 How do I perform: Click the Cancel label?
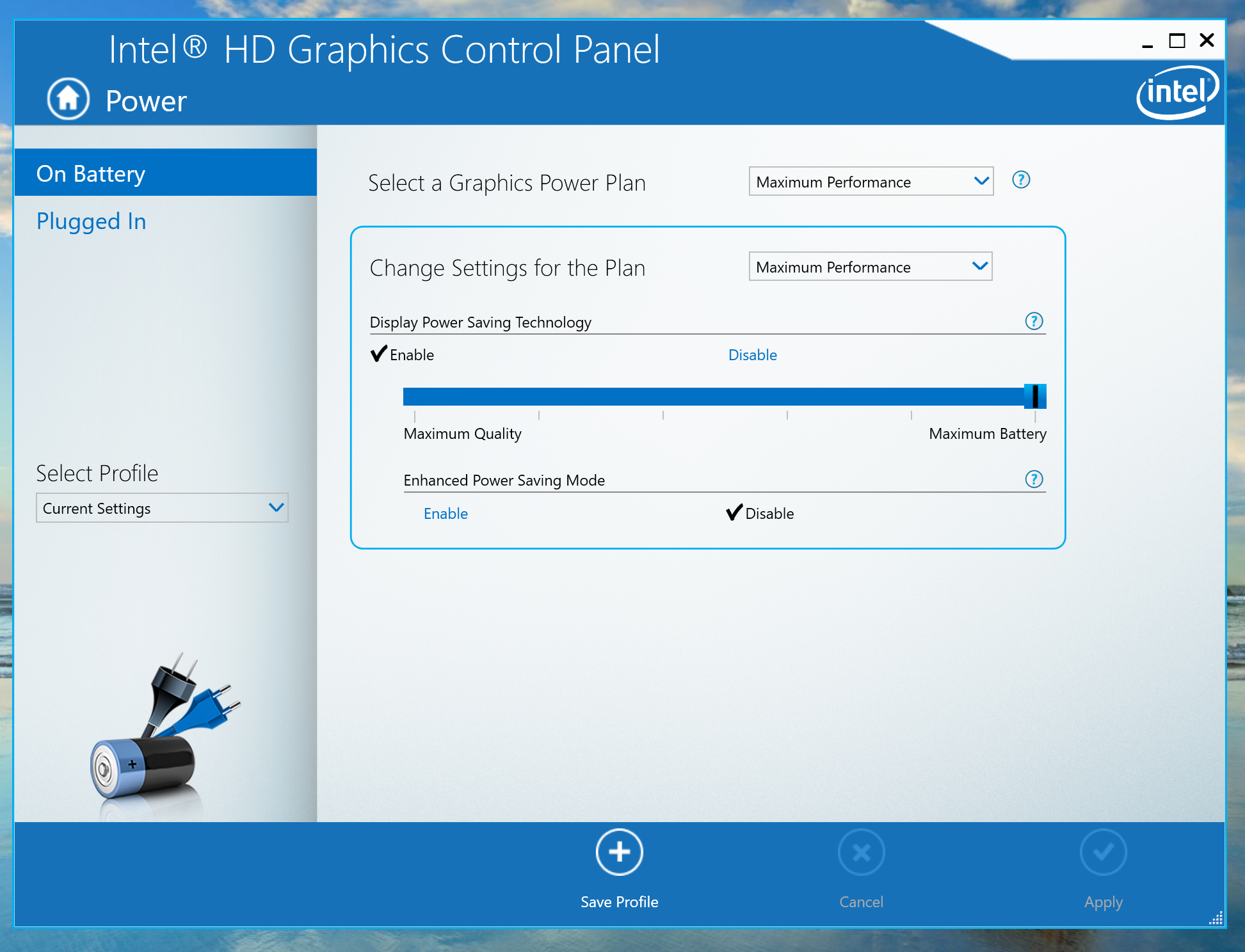pos(861,902)
